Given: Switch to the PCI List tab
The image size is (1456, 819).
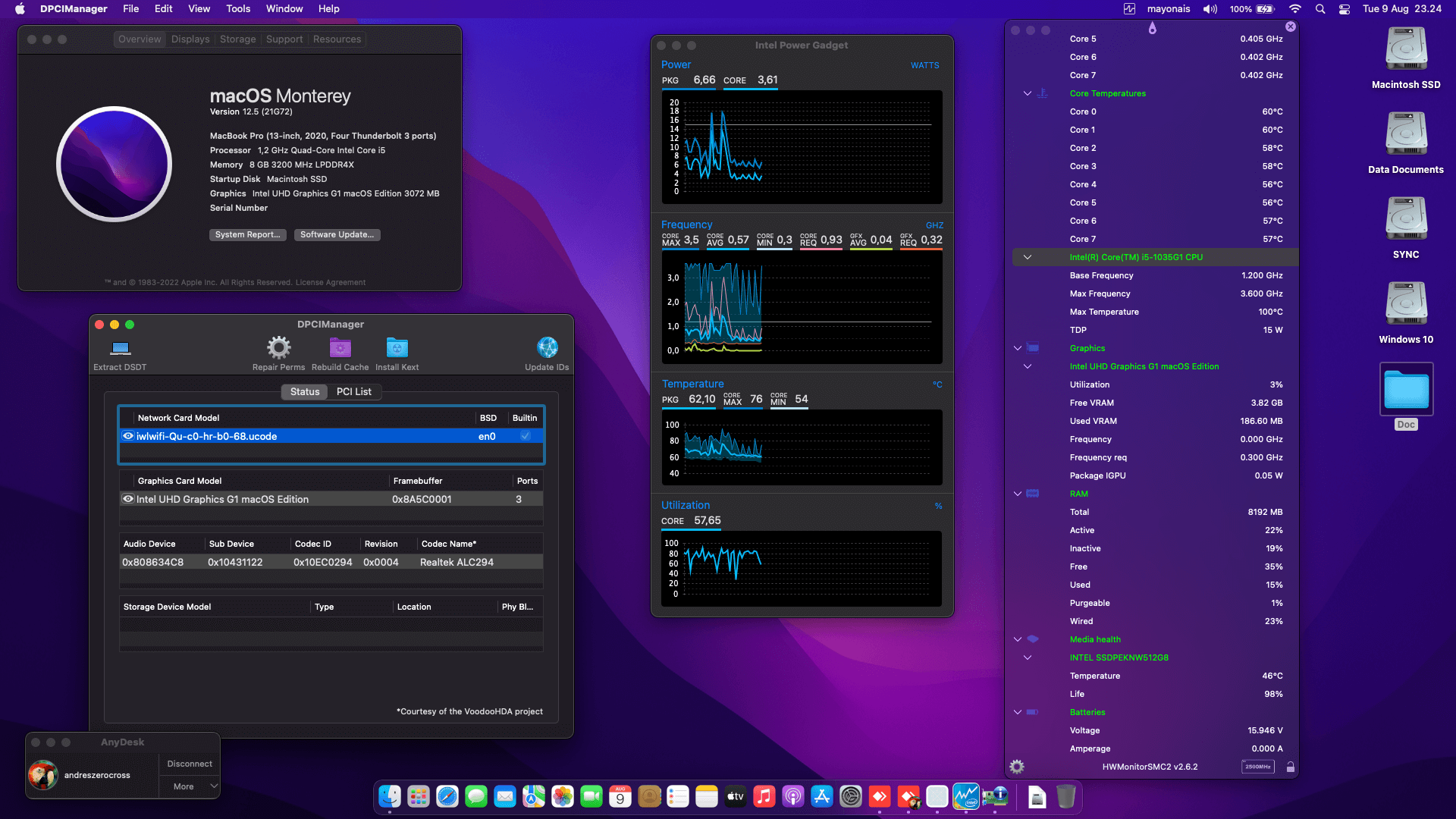Looking at the screenshot, I should [353, 391].
